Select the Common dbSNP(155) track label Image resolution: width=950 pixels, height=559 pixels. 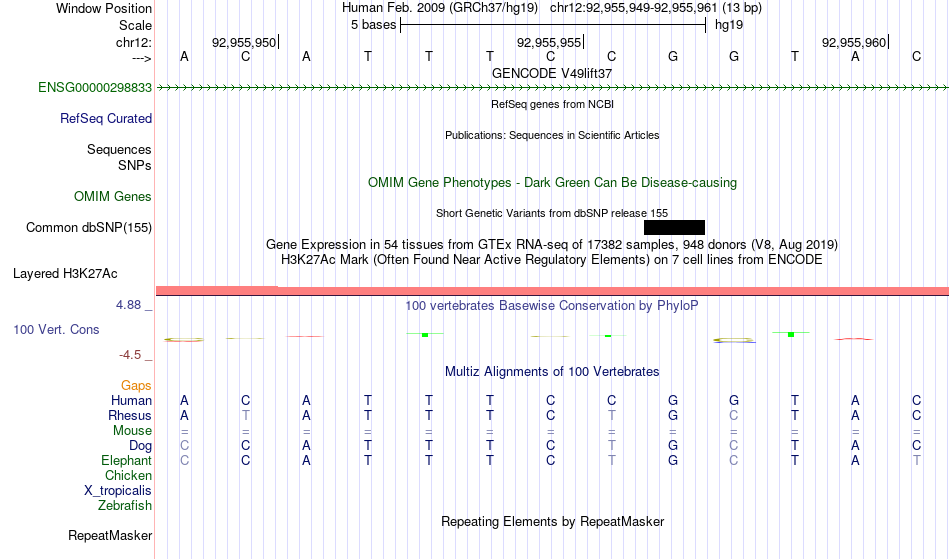[89, 228]
